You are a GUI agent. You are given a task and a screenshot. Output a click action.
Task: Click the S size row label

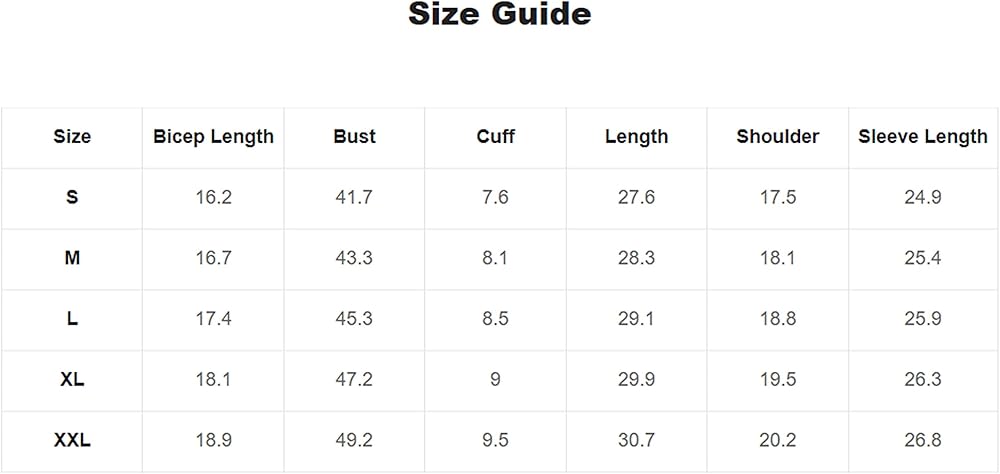[x=72, y=198]
